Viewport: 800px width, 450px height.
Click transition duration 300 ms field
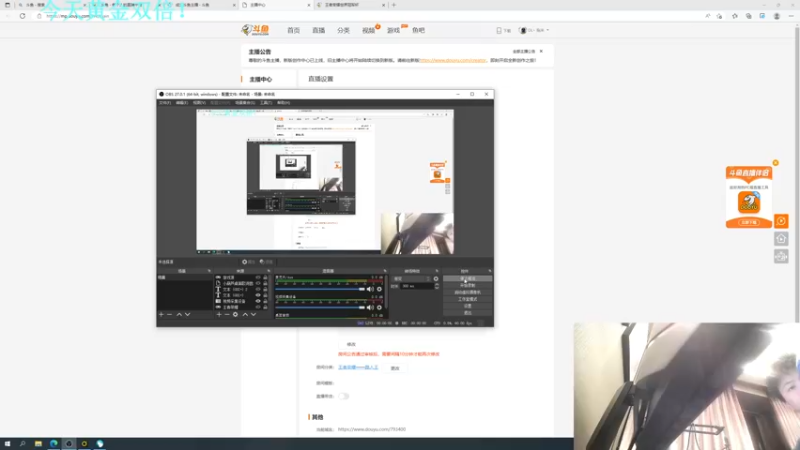[x=417, y=286]
